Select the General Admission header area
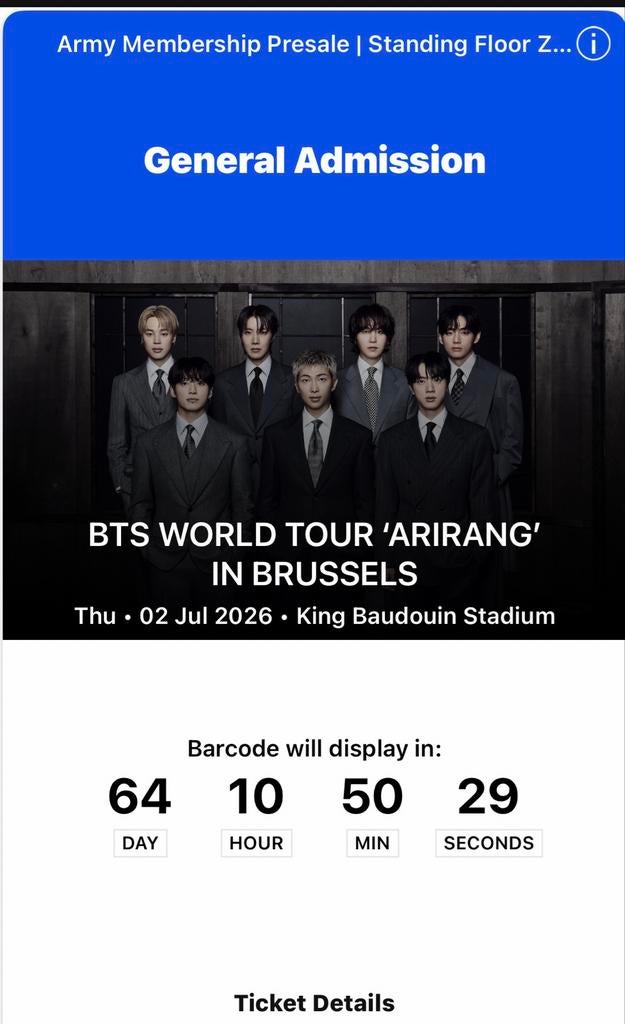Screen dimensions: 625x1024 (312, 159)
